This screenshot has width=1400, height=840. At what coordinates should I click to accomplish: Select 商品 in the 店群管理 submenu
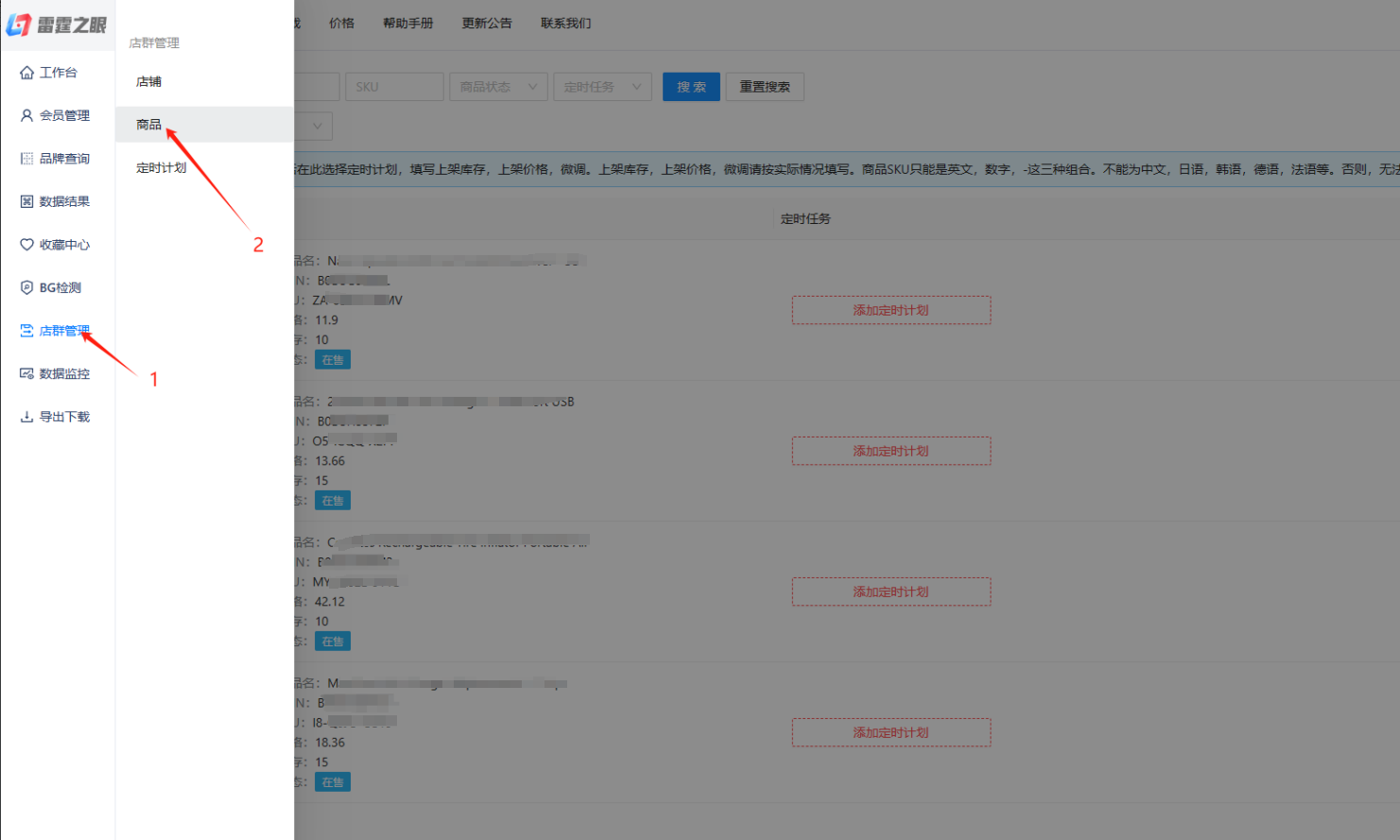pyautogui.click(x=149, y=125)
